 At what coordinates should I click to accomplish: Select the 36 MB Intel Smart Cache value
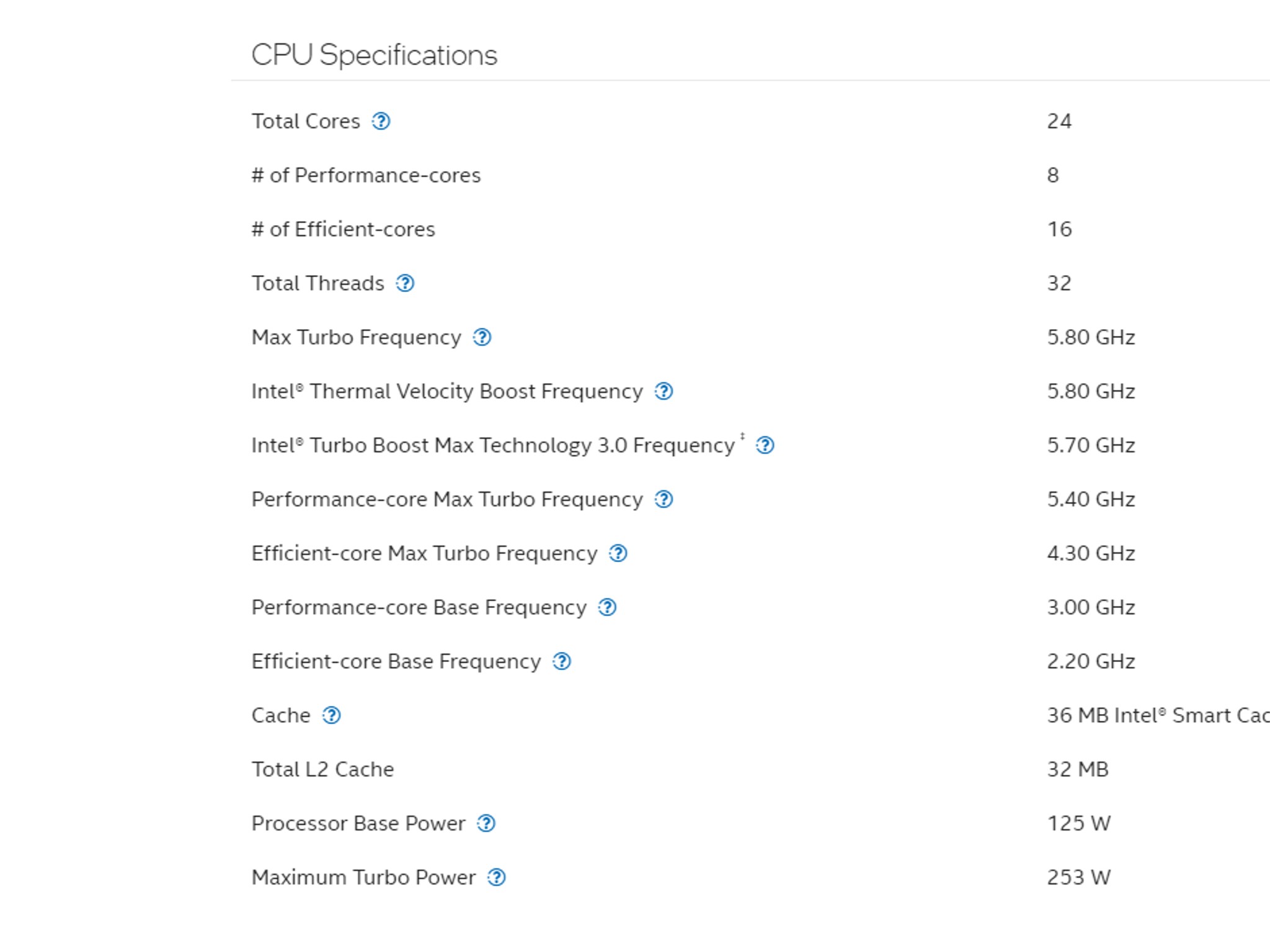(1158, 715)
